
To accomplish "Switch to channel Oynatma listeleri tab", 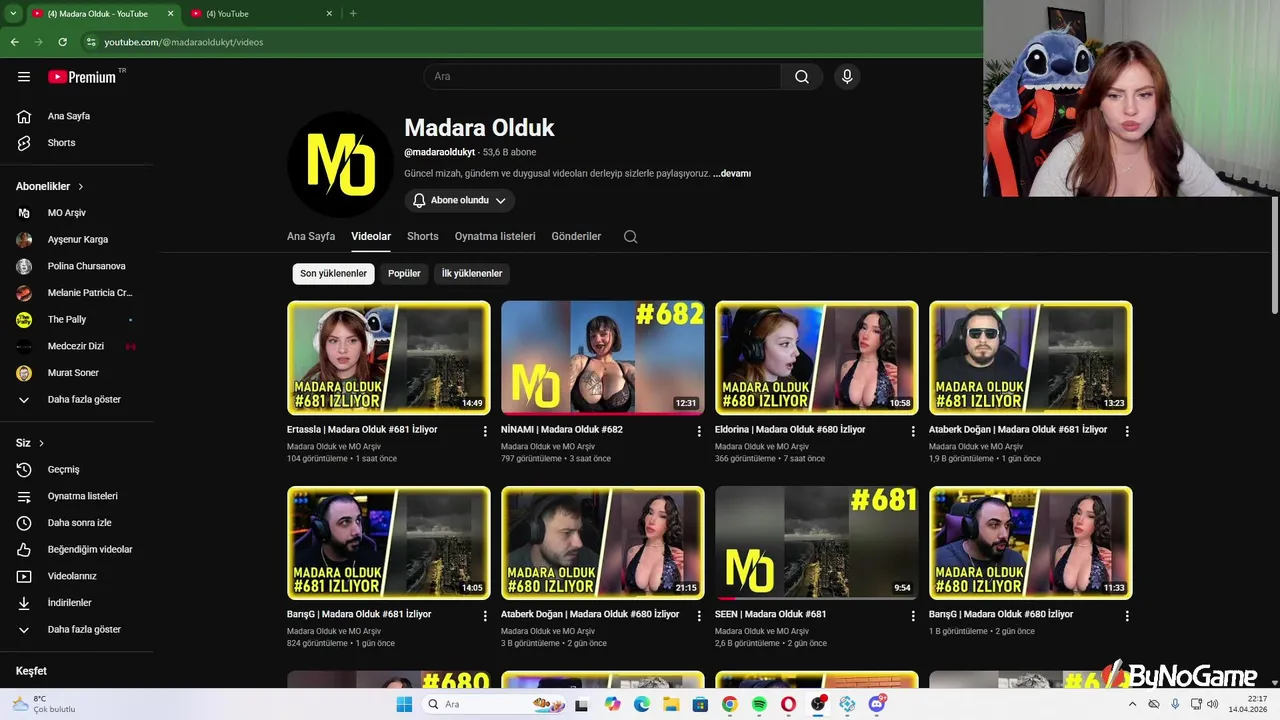I will click(x=495, y=237).
